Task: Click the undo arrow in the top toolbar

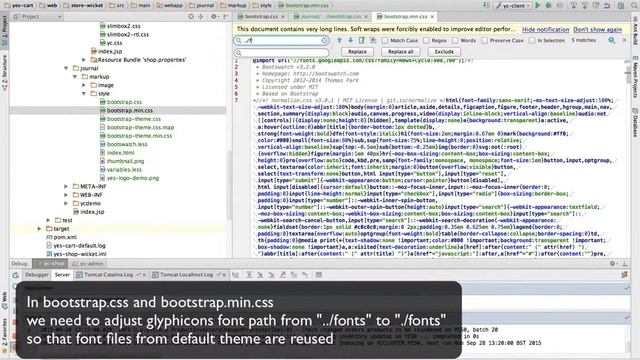Action: 607,5
